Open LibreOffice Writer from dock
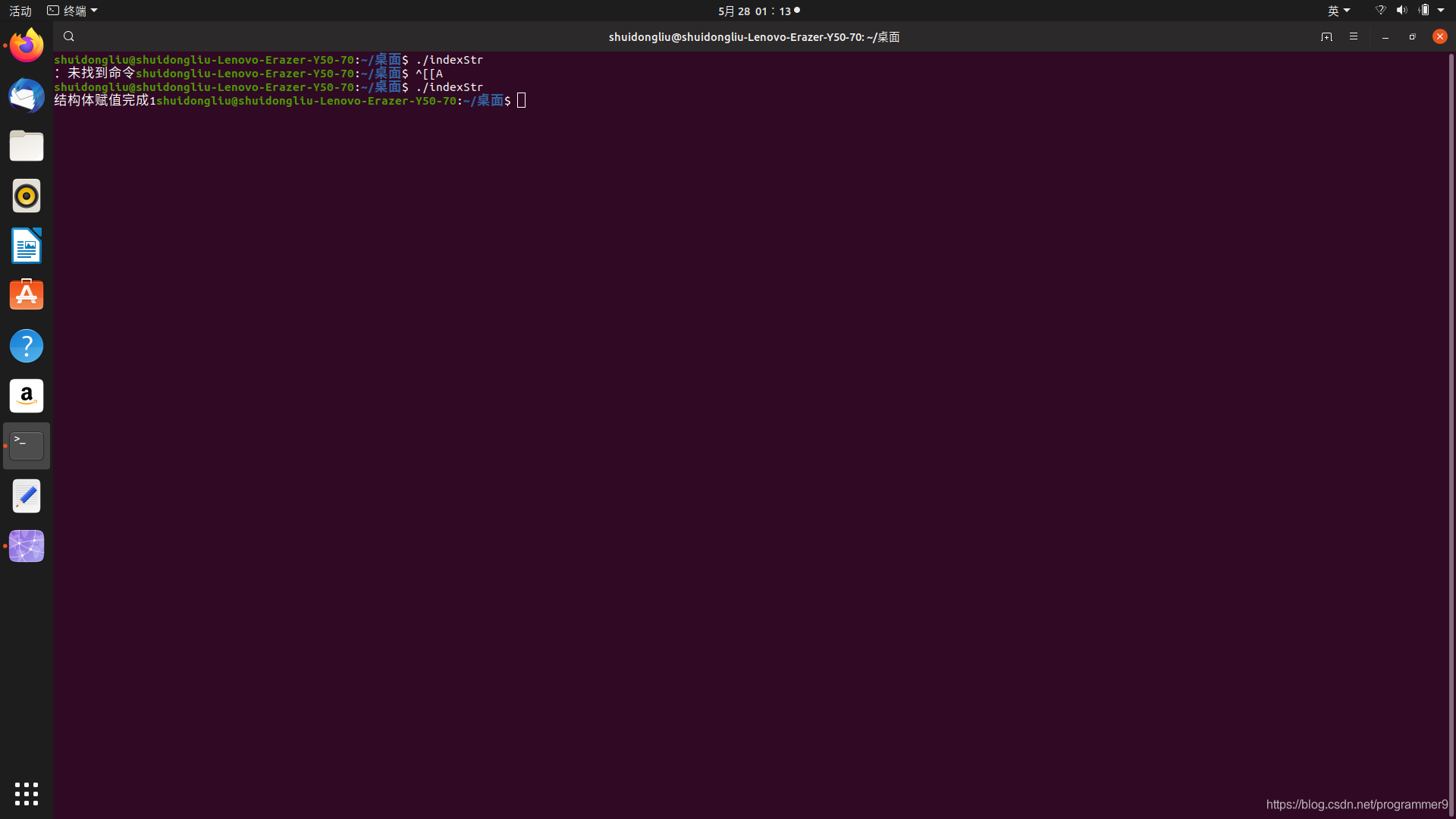Screen dimensions: 1456x819 pyautogui.click(x=27, y=246)
